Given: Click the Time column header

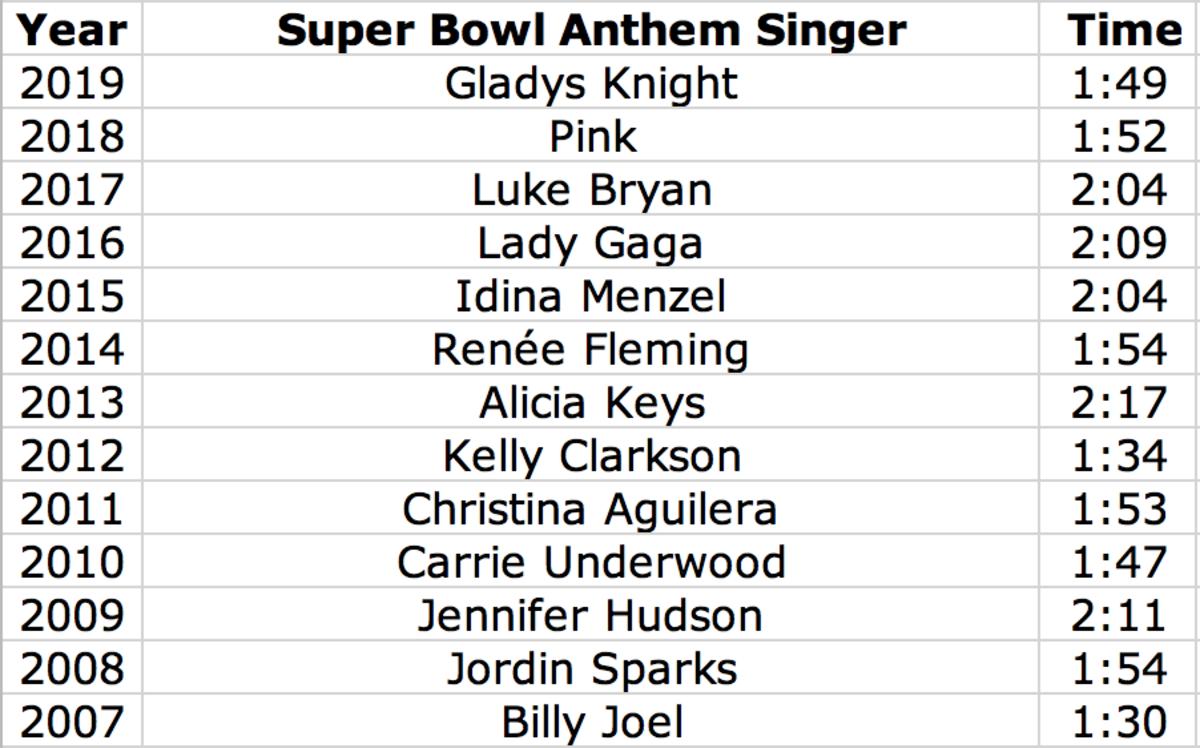Looking at the screenshot, I should point(1124,30).
